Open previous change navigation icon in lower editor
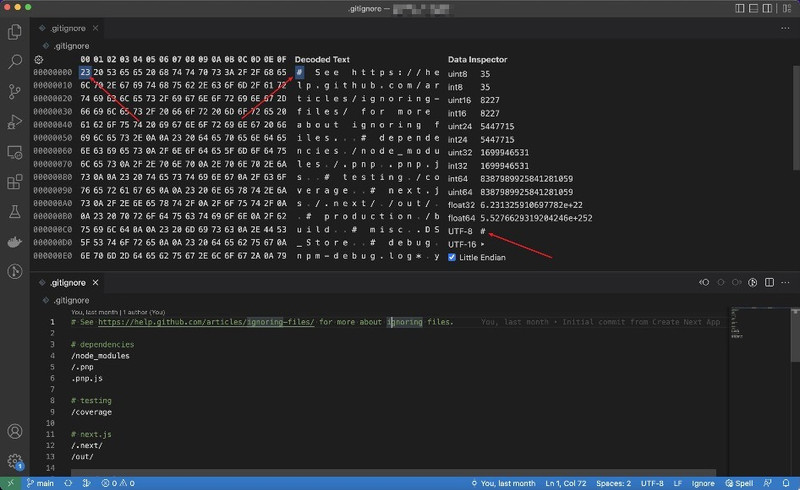This screenshot has height=490, width=800. coord(704,282)
